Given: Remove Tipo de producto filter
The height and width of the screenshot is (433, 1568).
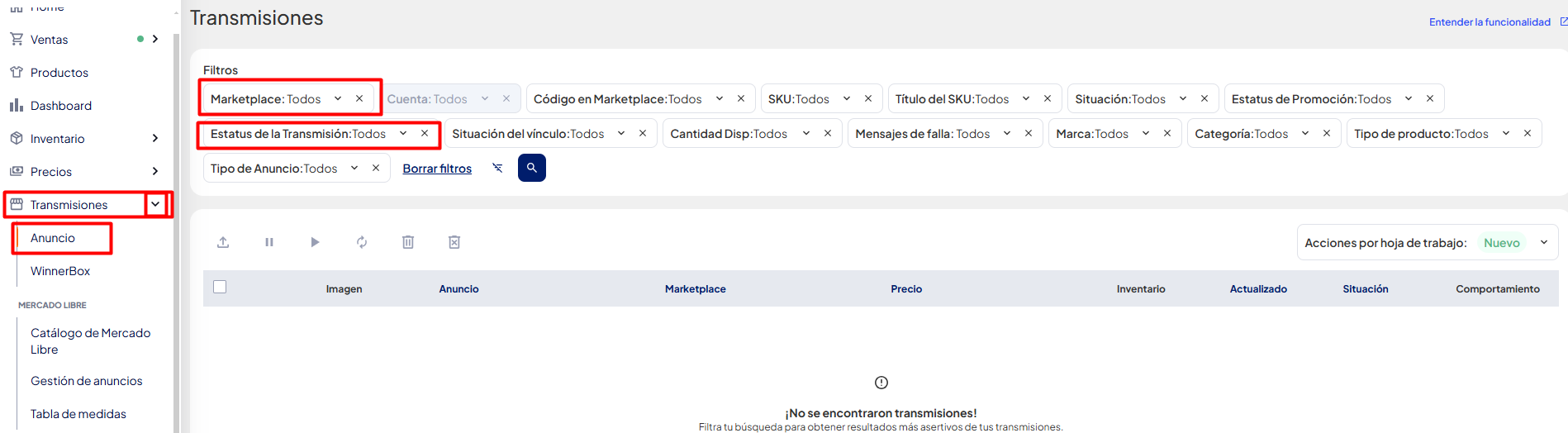Looking at the screenshot, I should click(x=1528, y=133).
